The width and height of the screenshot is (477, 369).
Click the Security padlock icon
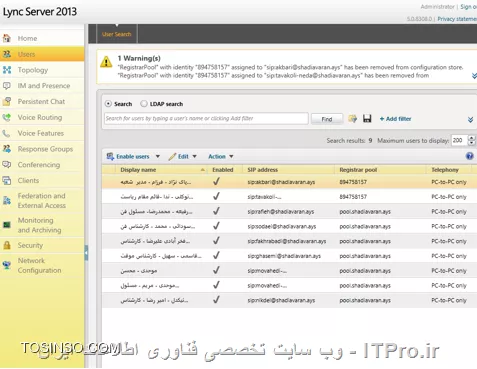coord(7,245)
